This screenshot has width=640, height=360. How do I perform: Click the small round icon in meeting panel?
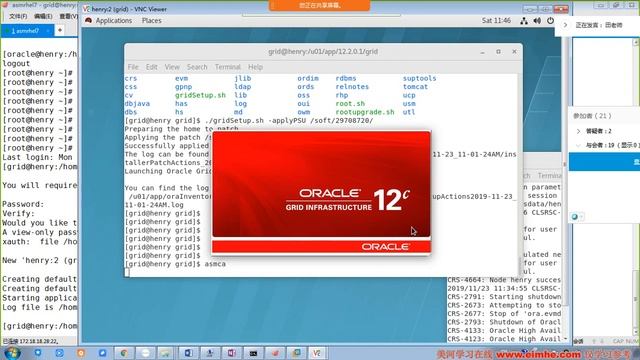575,217
